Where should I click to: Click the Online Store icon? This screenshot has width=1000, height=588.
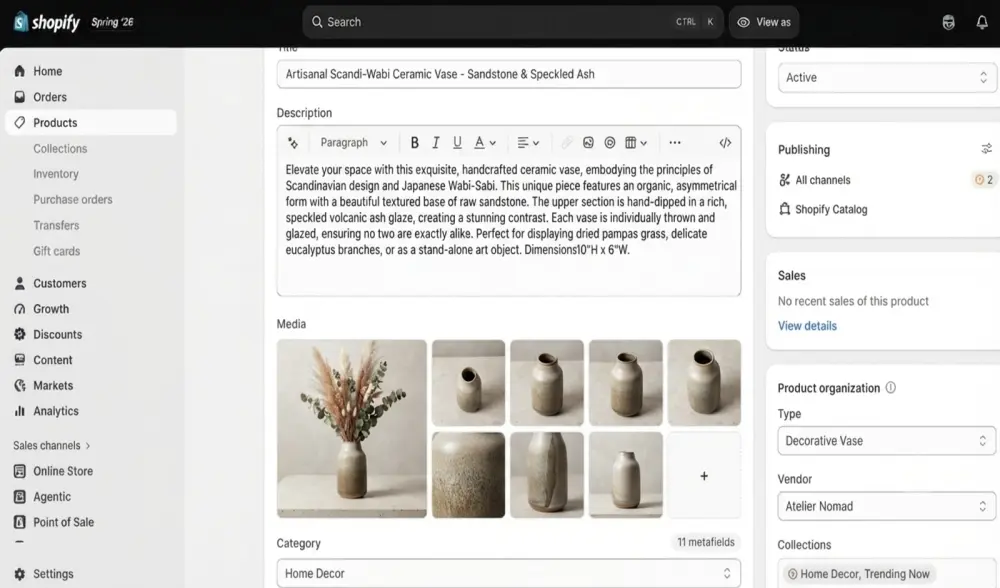[x=20, y=471]
